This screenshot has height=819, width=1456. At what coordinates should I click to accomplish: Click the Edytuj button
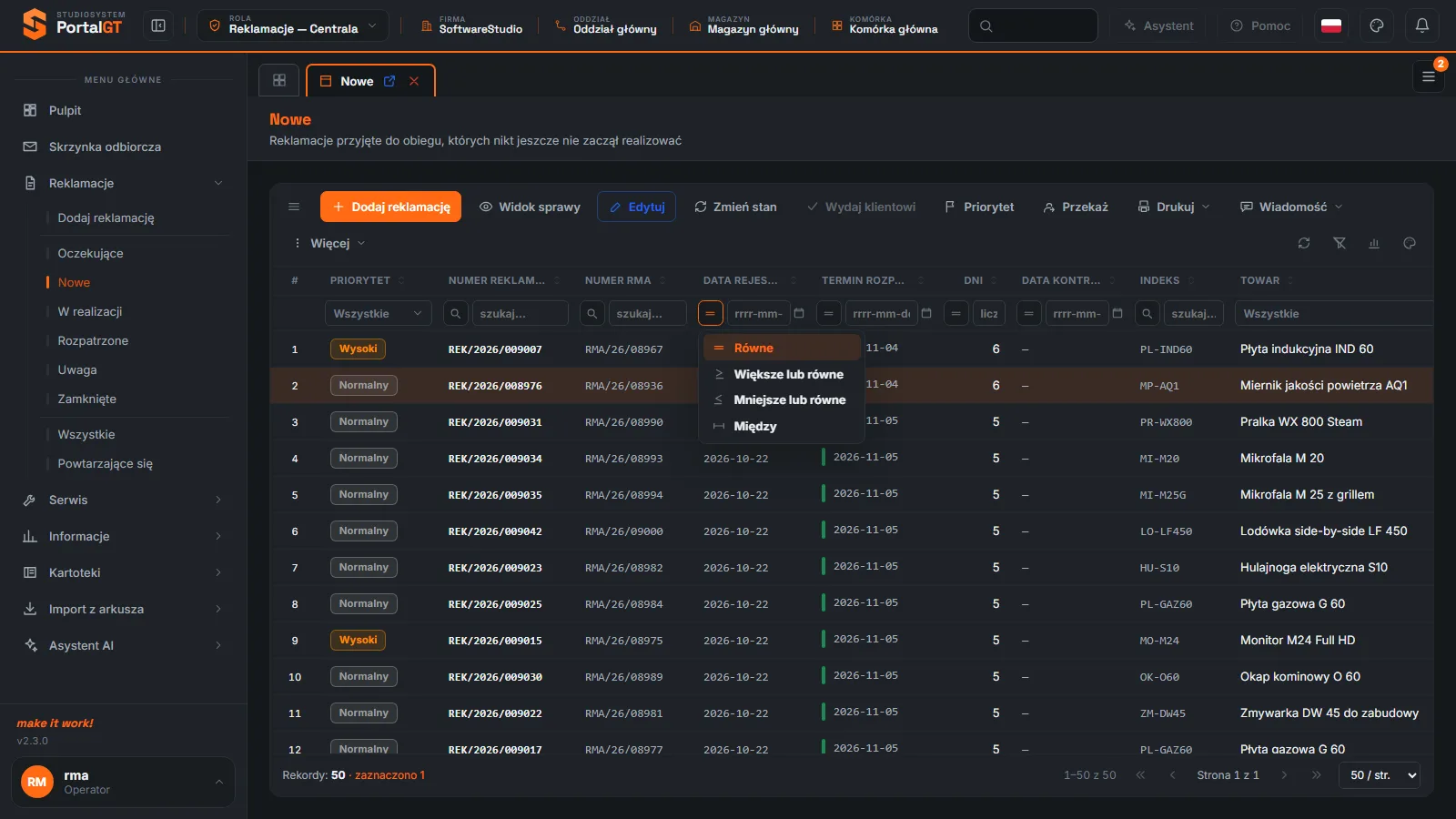point(637,207)
